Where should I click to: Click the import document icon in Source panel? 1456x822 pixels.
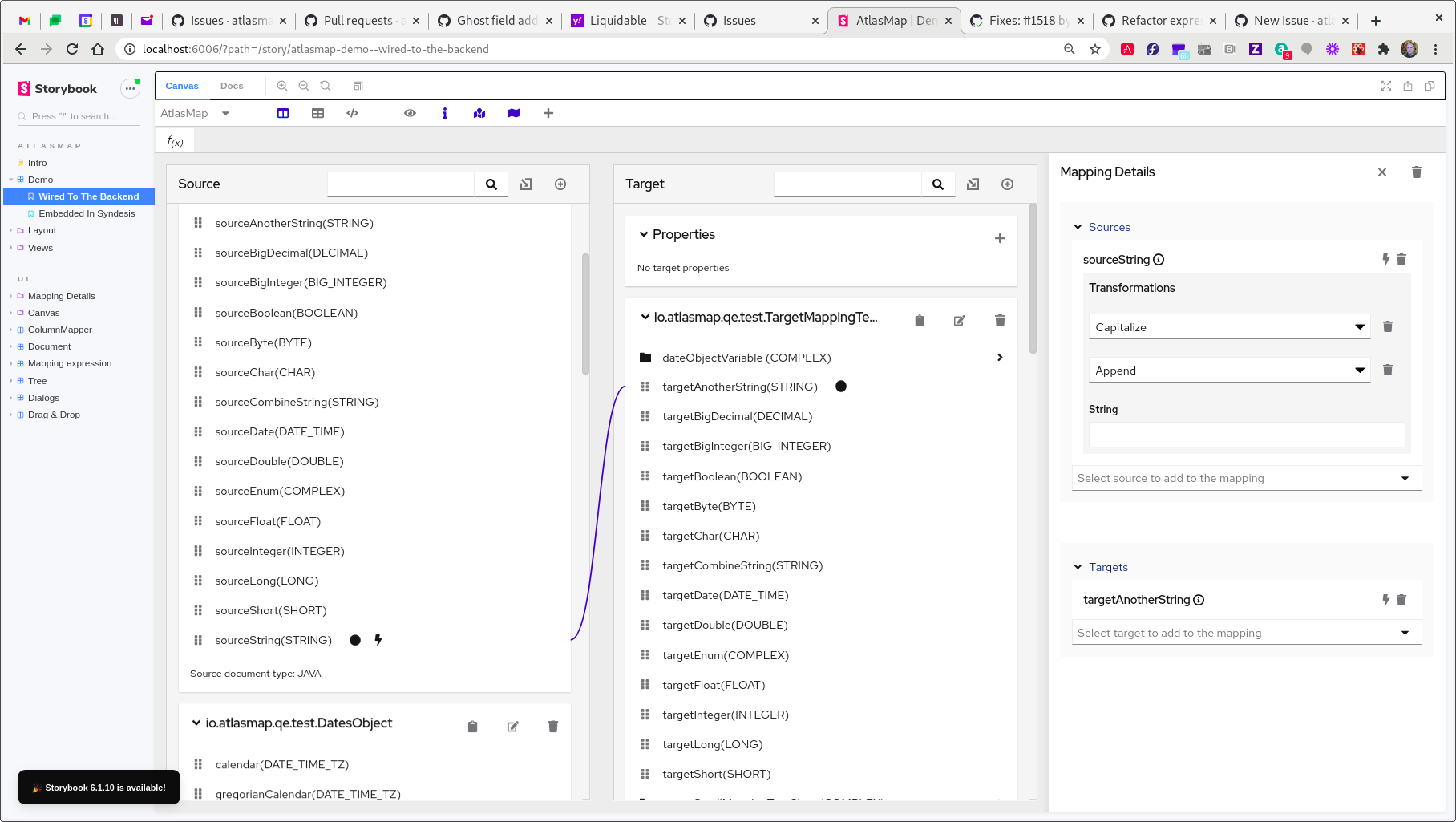click(x=526, y=184)
